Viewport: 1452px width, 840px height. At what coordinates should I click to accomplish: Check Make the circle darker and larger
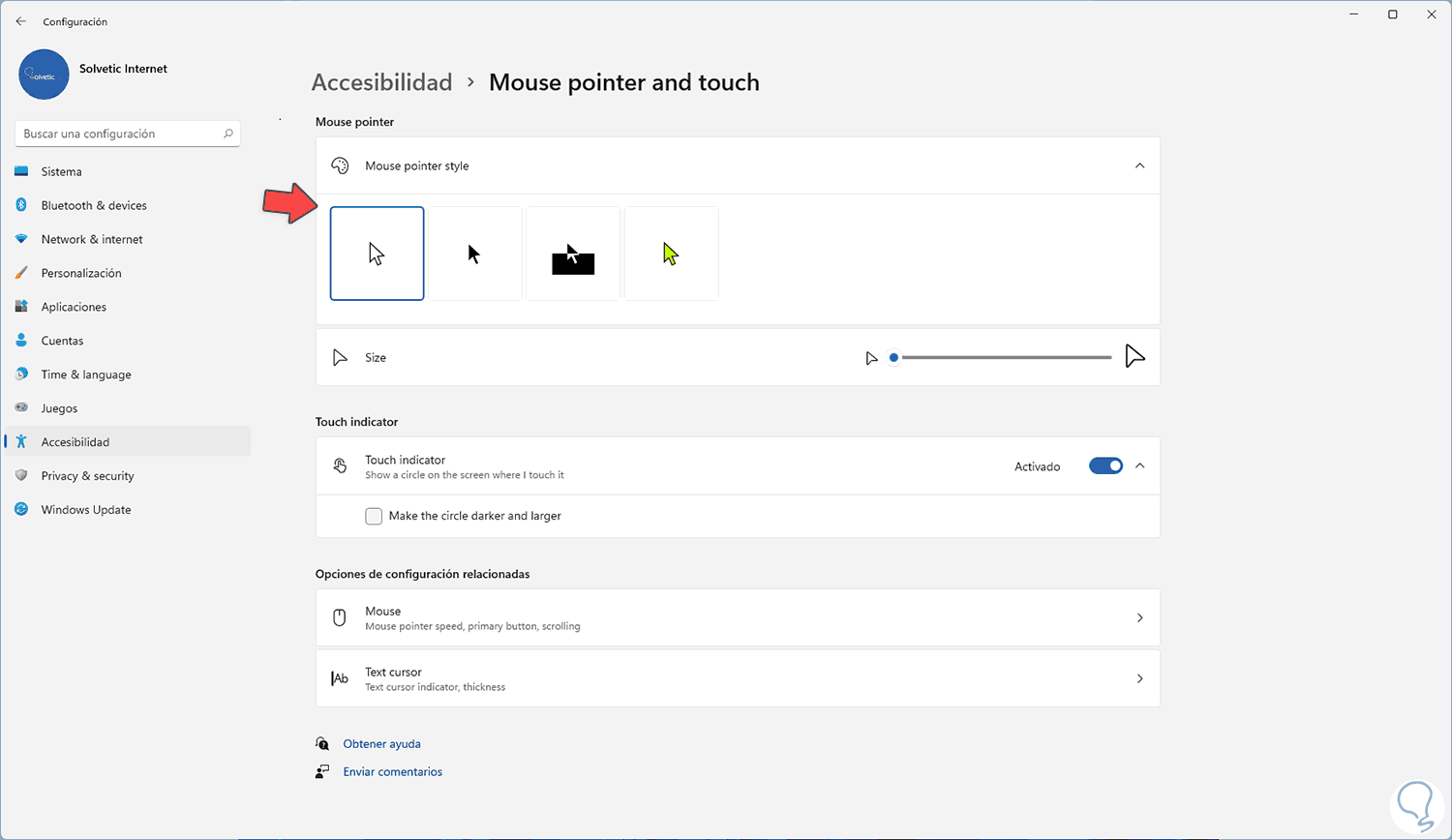click(374, 517)
